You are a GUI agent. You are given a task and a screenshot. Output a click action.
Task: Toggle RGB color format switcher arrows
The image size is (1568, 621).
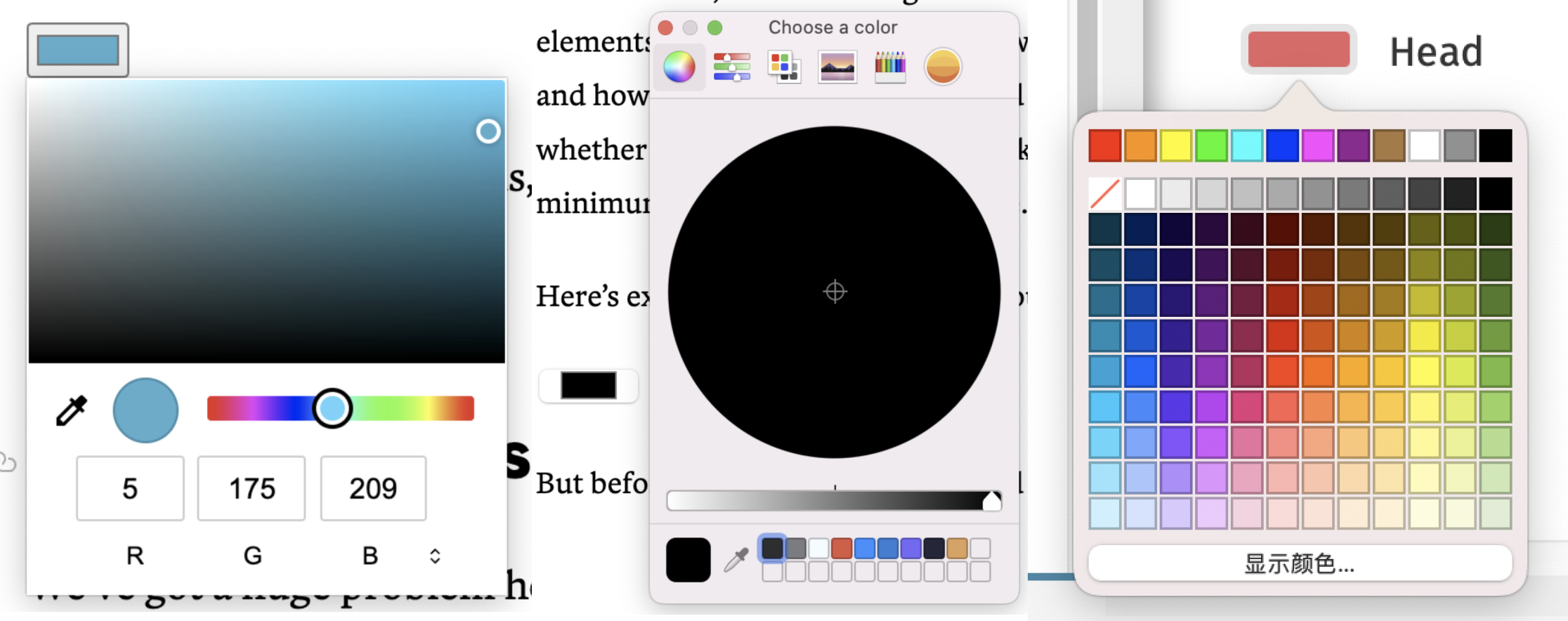pos(435,556)
